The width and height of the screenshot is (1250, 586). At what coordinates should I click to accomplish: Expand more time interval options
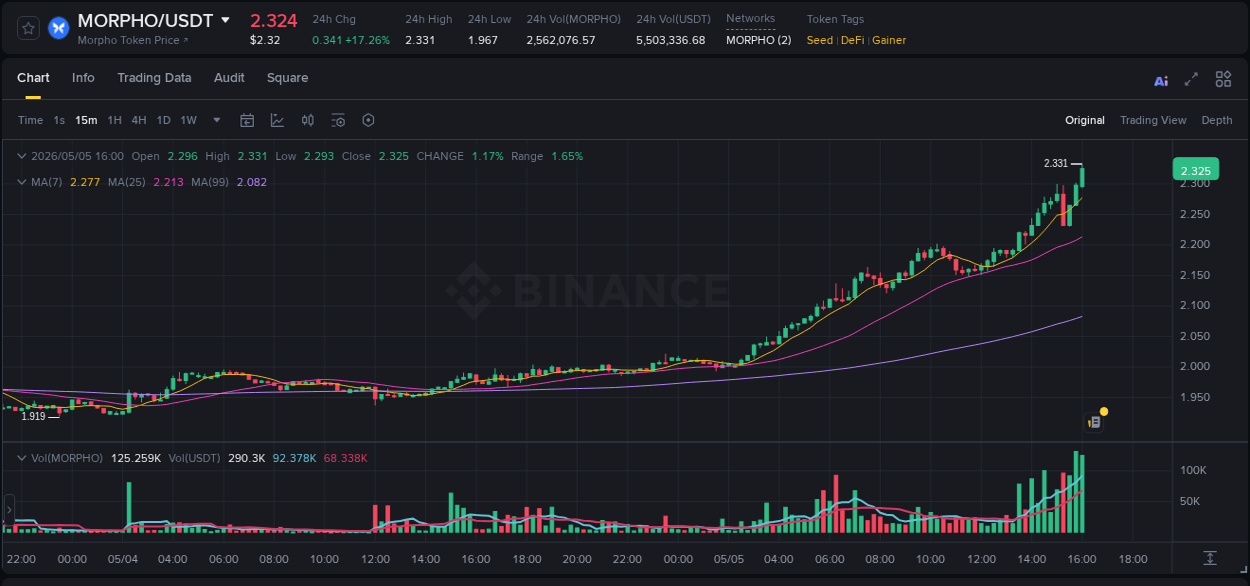coord(217,120)
